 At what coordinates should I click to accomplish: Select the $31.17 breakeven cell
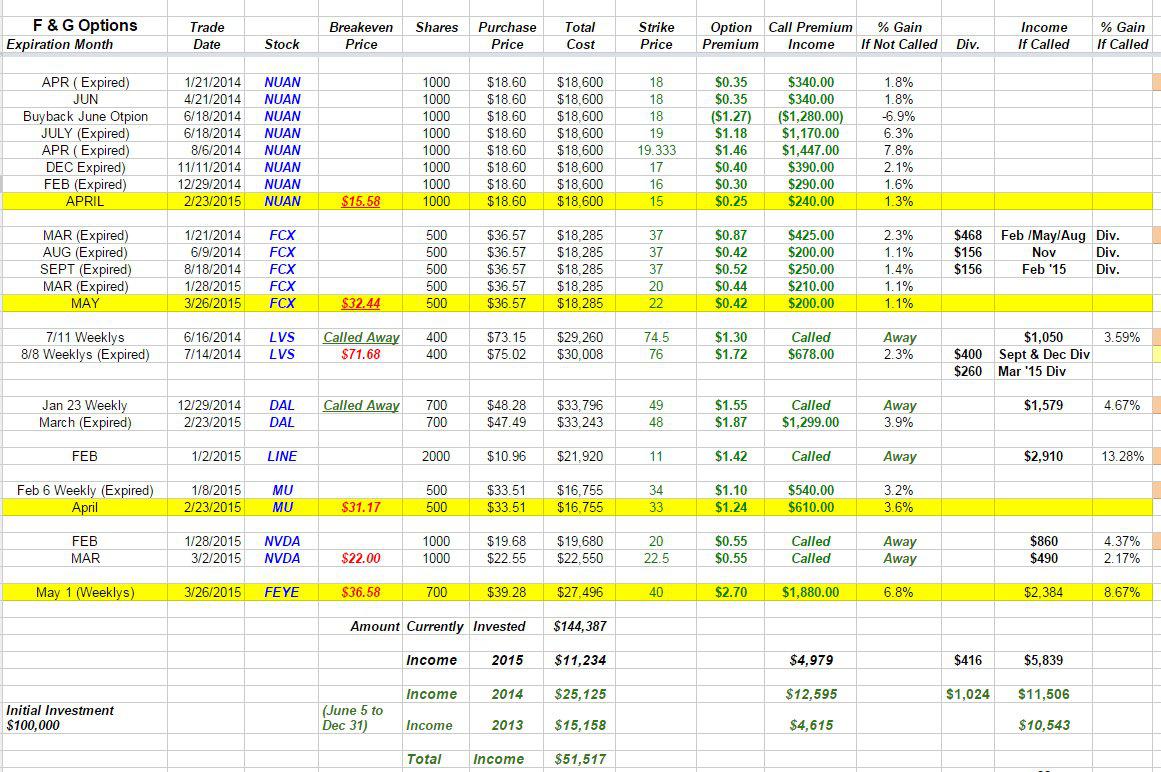click(361, 508)
